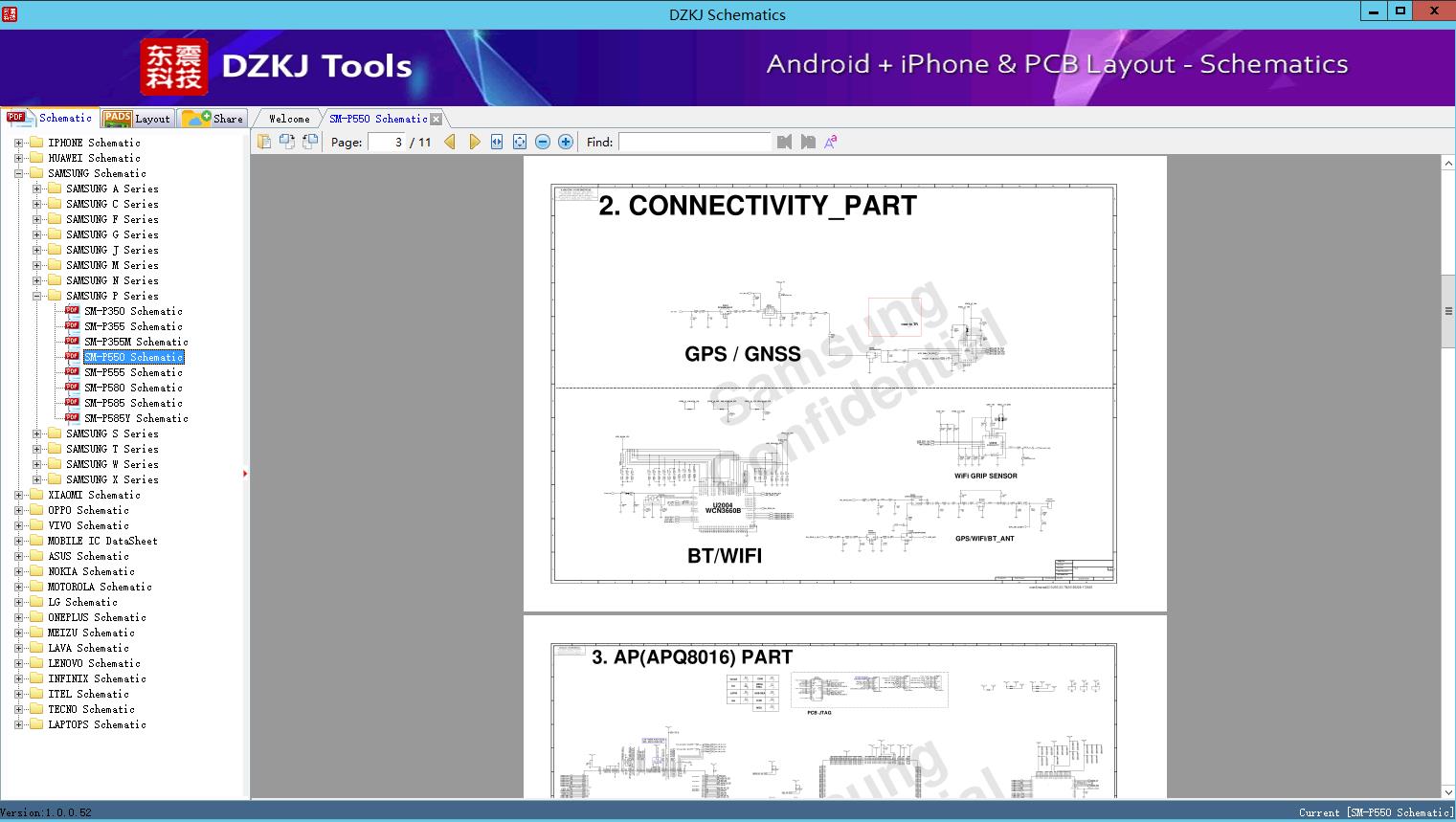Select ONEPLUS Schematic folder
Screen dimensions: 1456x822
97,617
